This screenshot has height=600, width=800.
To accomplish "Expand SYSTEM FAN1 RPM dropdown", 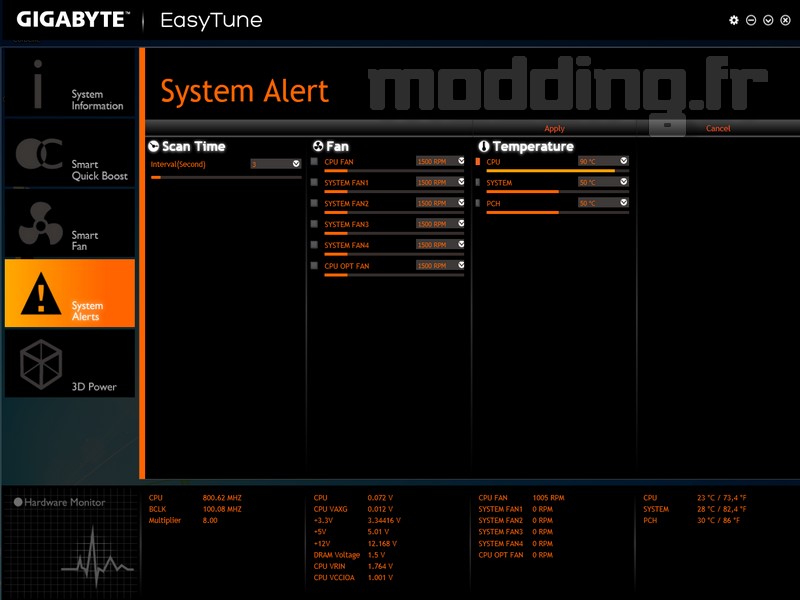I will pos(440,182).
